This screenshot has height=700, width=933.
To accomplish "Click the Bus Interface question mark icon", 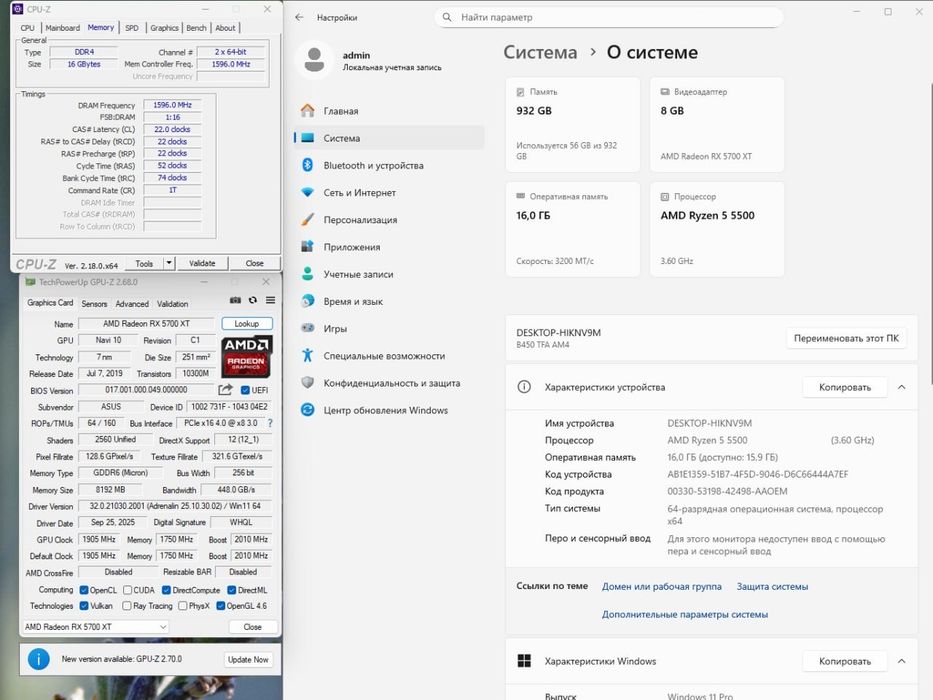I will (x=270, y=423).
